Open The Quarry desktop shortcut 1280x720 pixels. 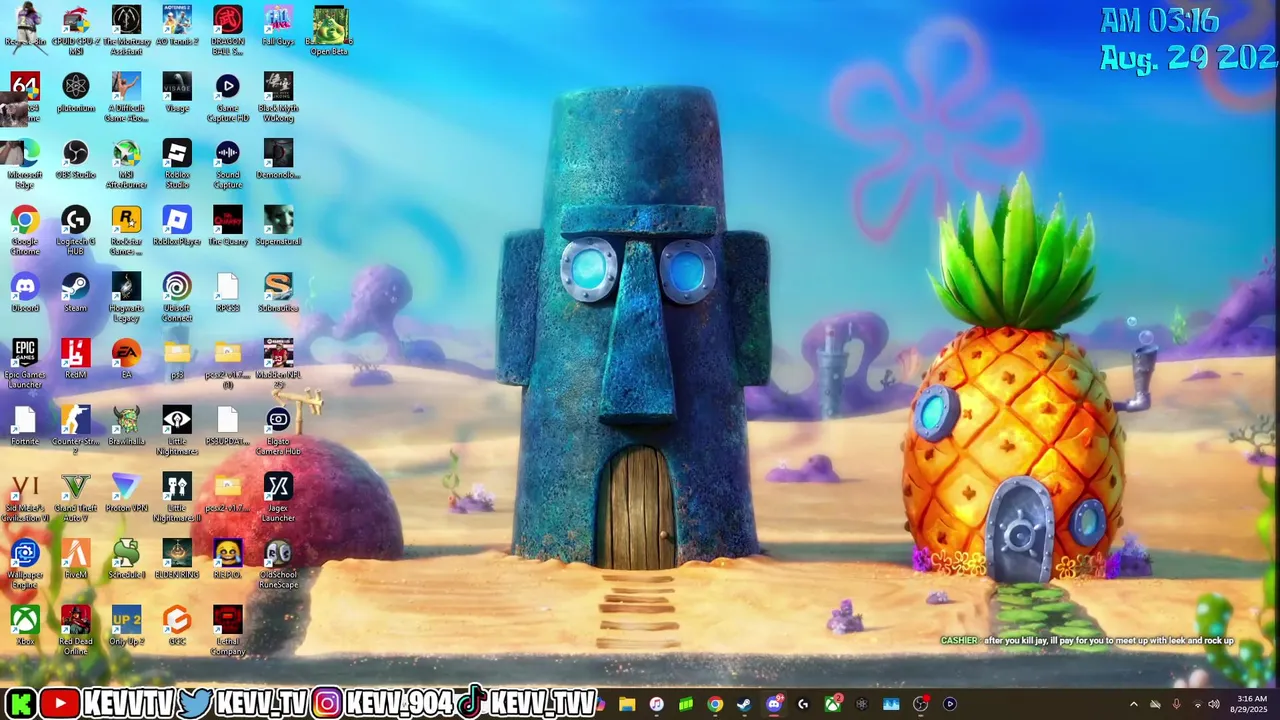(x=228, y=226)
